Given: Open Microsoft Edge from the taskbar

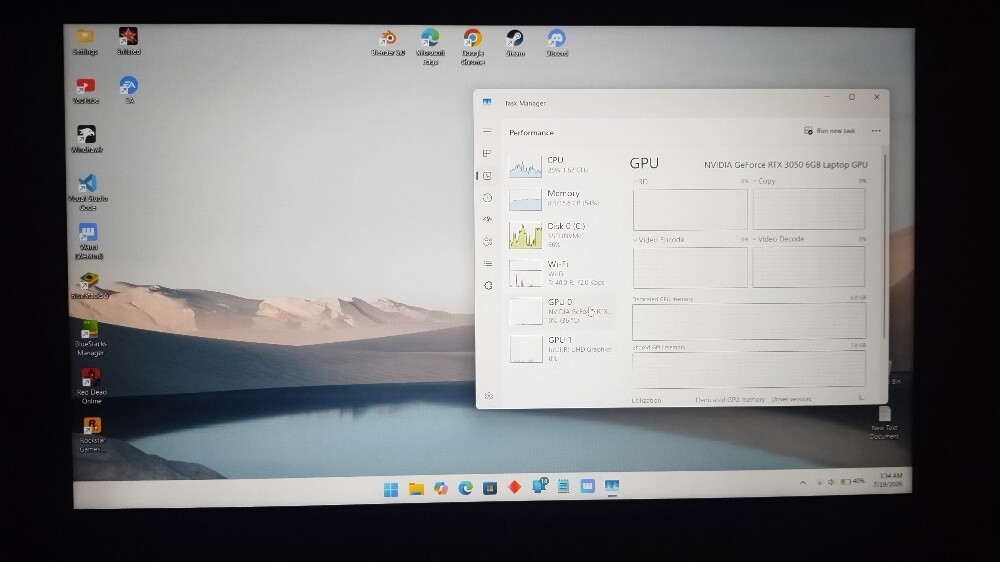Looking at the screenshot, I should point(466,488).
